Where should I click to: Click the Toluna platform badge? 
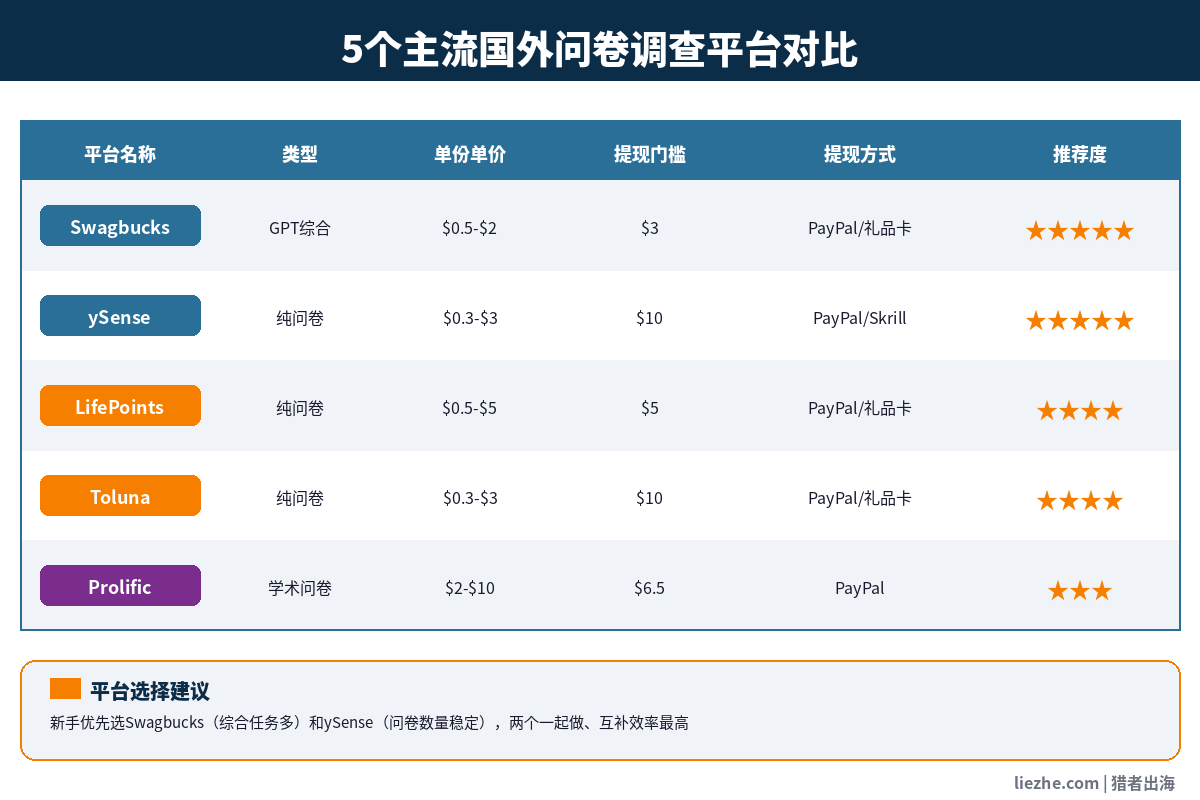click(120, 496)
